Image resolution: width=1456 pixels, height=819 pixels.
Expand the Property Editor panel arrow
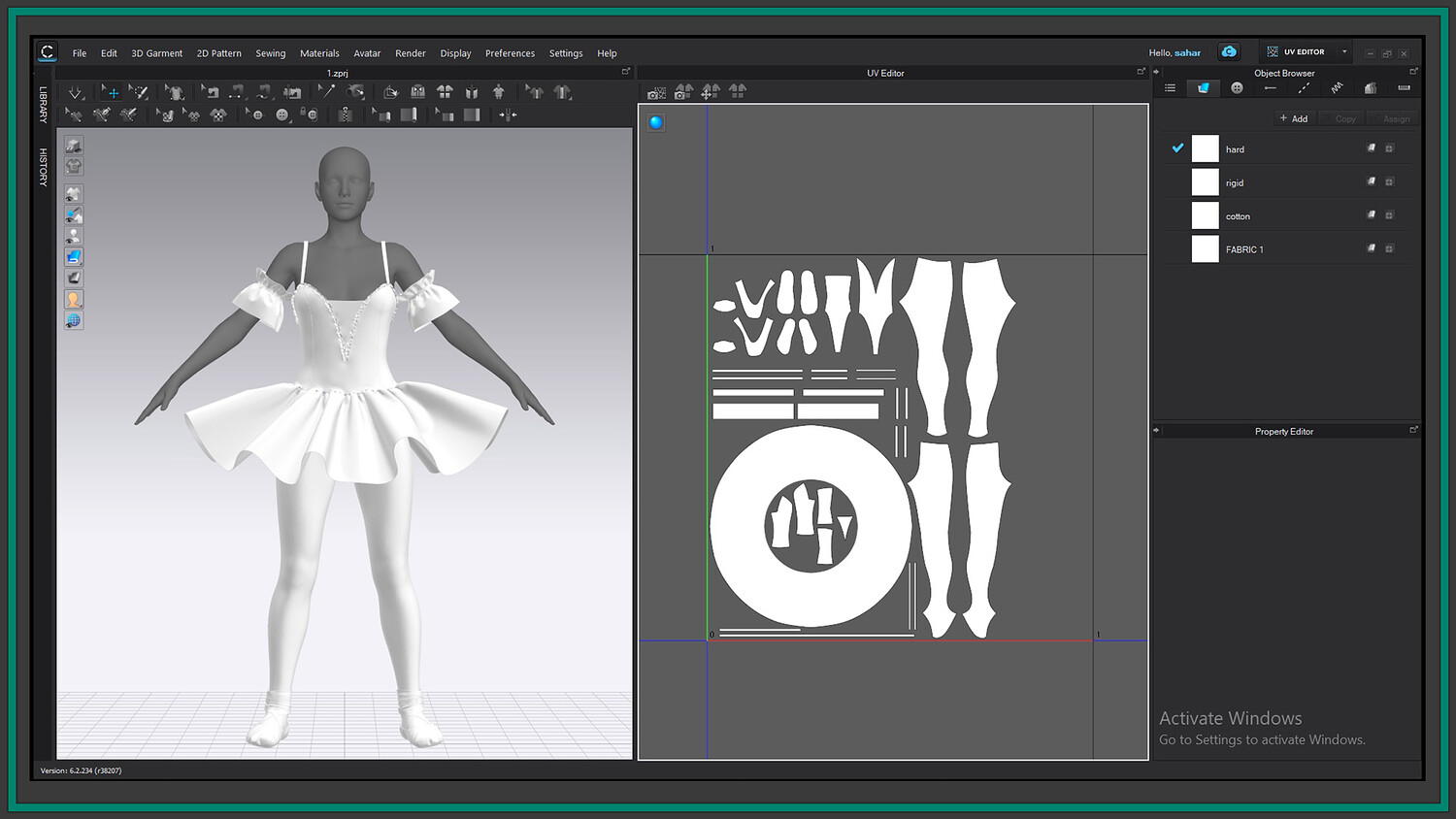pos(1157,430)
